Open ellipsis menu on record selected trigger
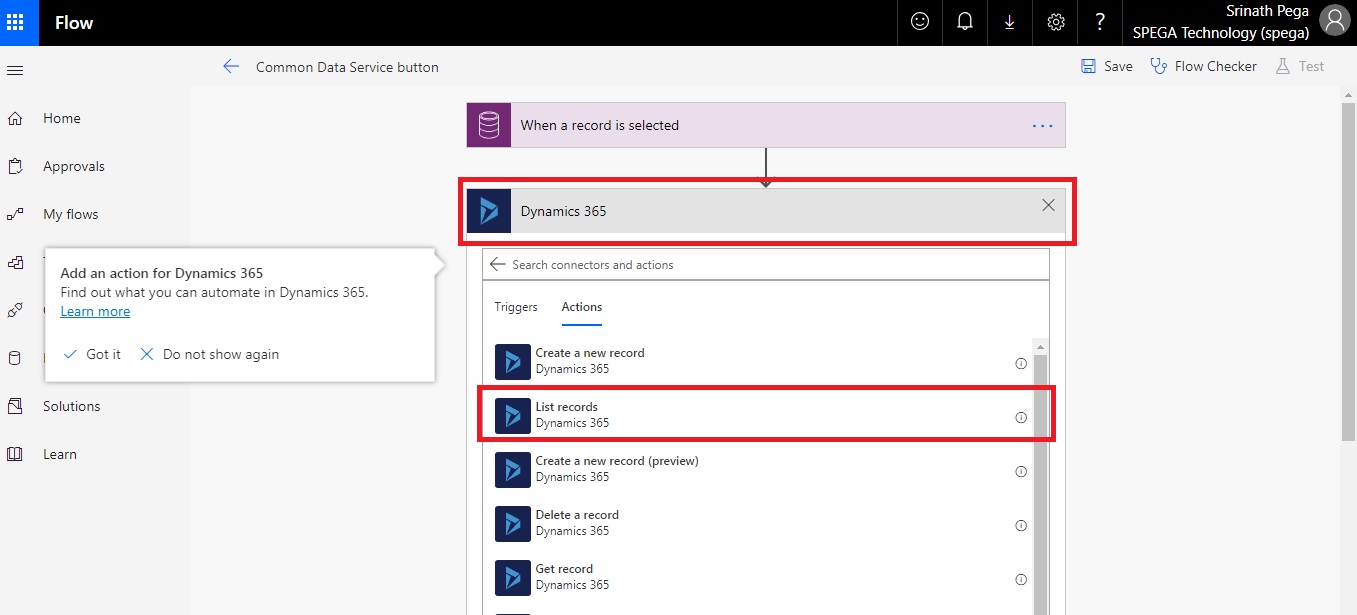The height and width of the screenshot is (615, 1357). pyautogui.click(x=1043, y=126)
